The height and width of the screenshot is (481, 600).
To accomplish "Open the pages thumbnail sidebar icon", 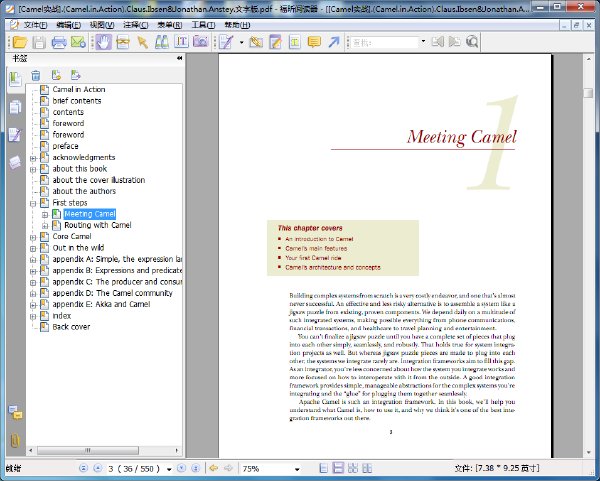I will coord(15,107).
